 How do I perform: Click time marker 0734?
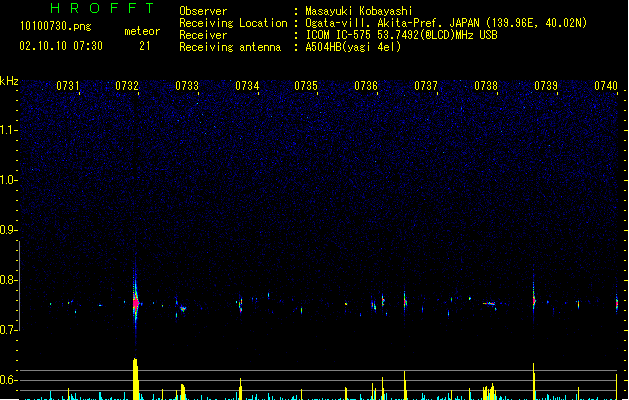click(x=247, y=86)
